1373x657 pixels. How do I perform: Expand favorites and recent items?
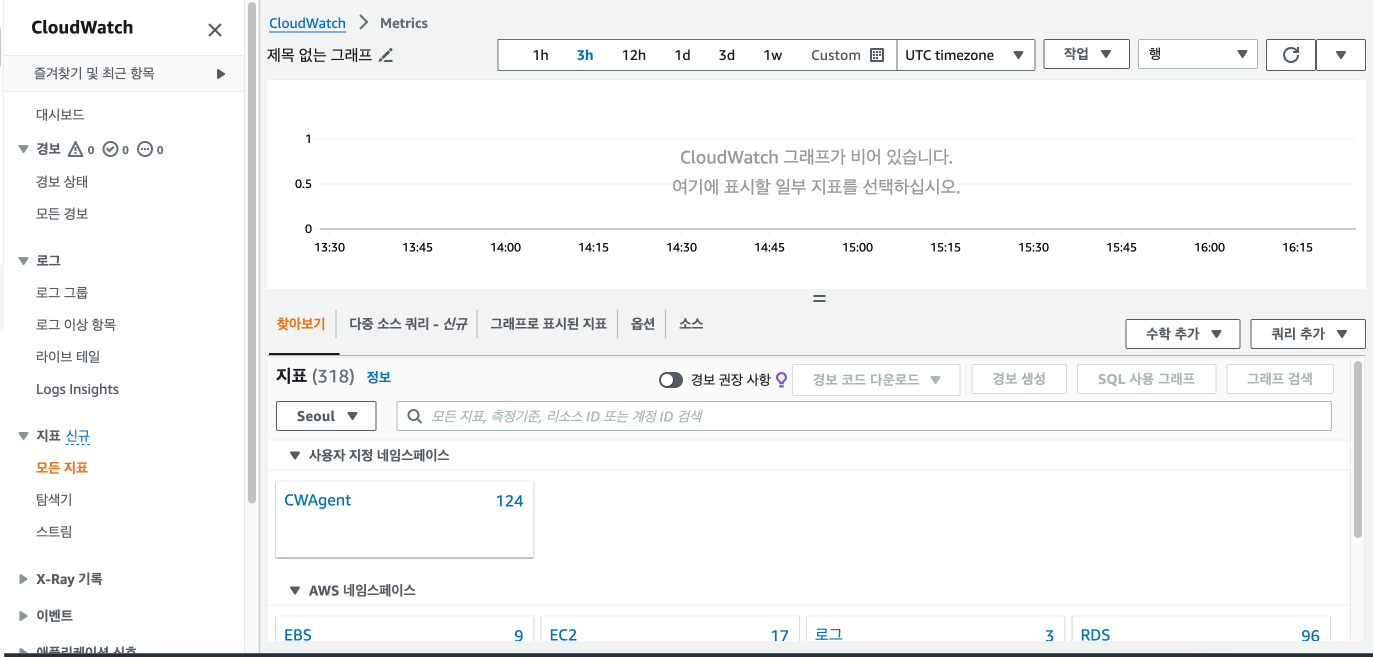click(221, 74)
